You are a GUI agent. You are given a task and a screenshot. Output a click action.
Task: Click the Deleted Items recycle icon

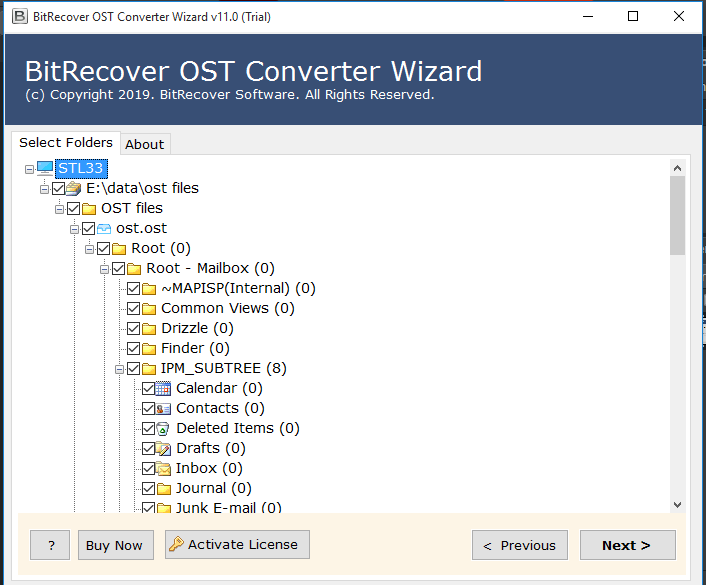point(164,428)
